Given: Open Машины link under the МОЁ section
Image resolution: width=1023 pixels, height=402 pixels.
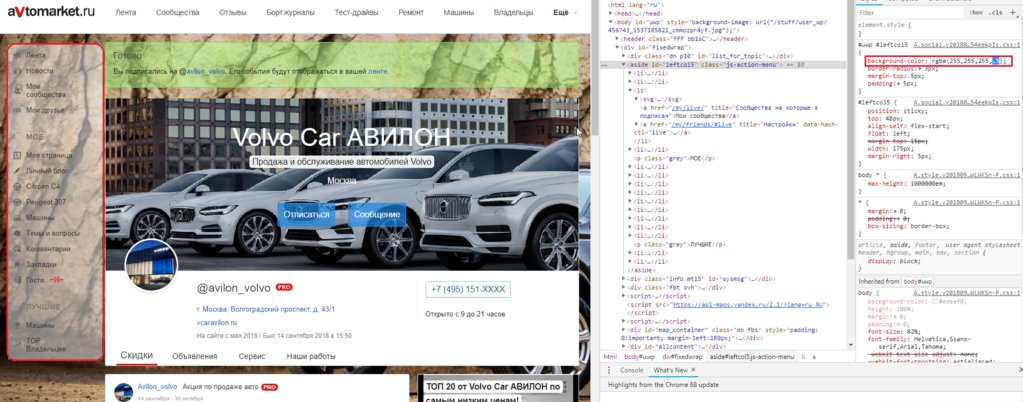Looking at the screenshot, I should 40,217.
